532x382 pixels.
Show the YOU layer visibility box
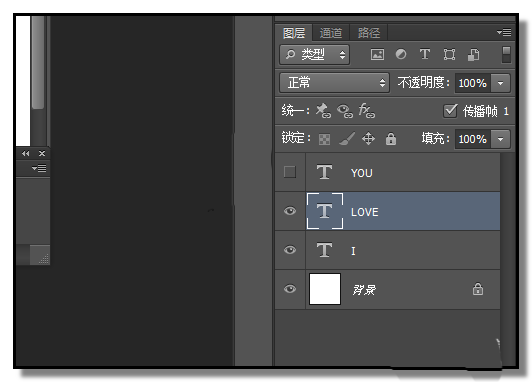290,172
